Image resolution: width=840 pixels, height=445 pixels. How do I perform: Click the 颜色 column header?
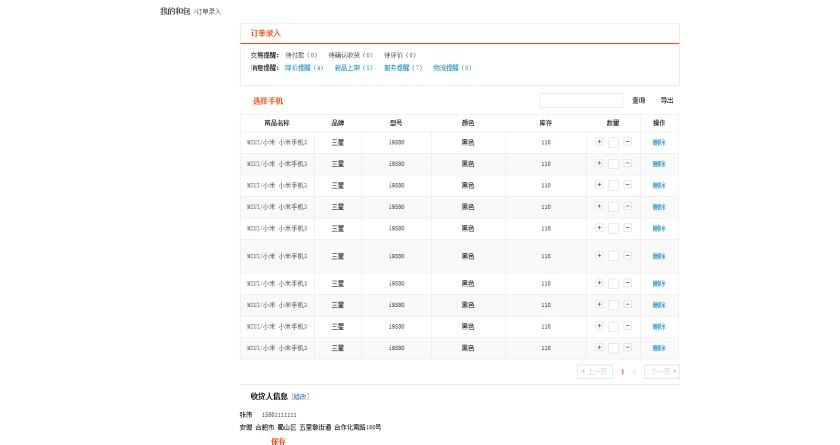click(x=468, y=123)
